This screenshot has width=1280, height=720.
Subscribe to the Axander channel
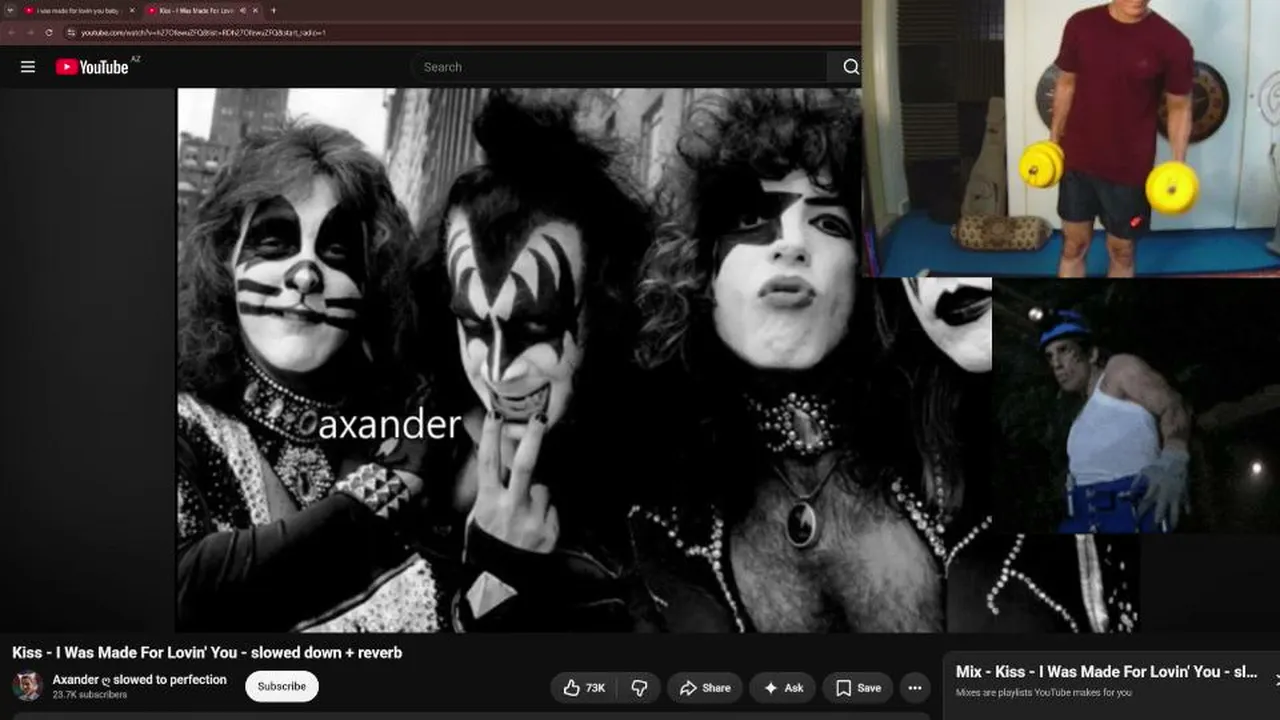pos(282,687)
